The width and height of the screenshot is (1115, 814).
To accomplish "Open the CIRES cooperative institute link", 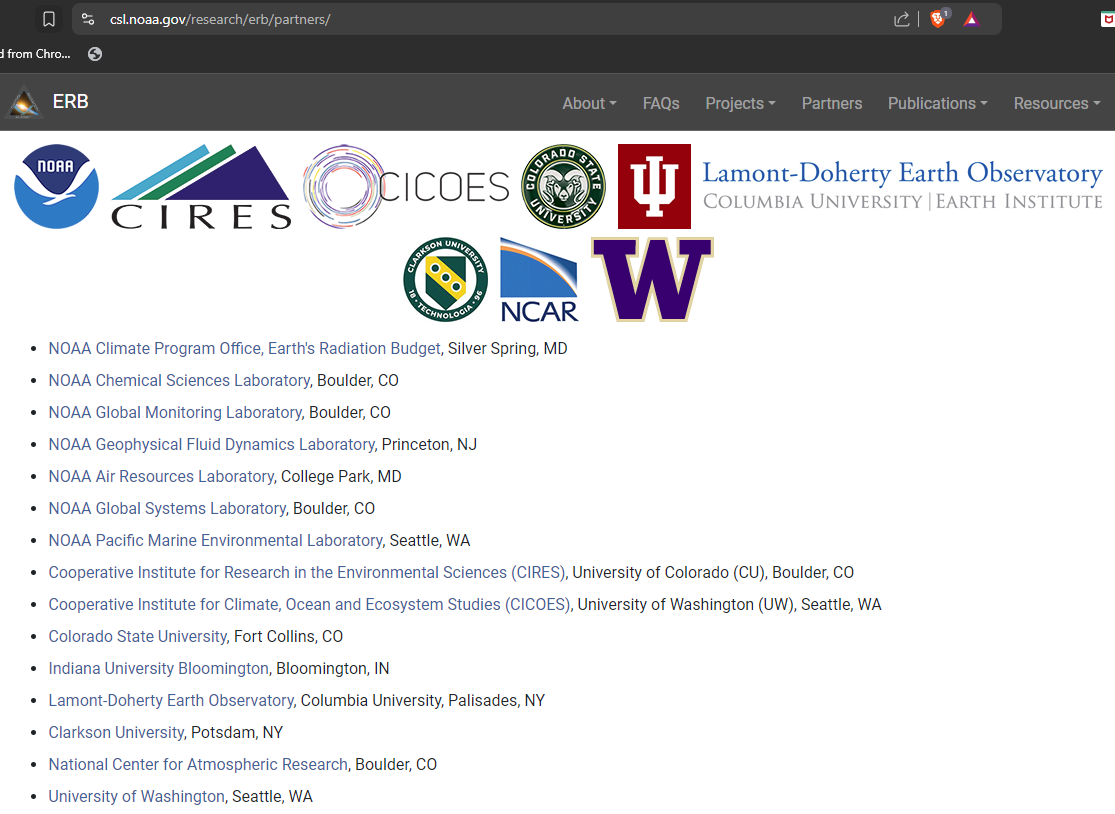I will 306,572.
